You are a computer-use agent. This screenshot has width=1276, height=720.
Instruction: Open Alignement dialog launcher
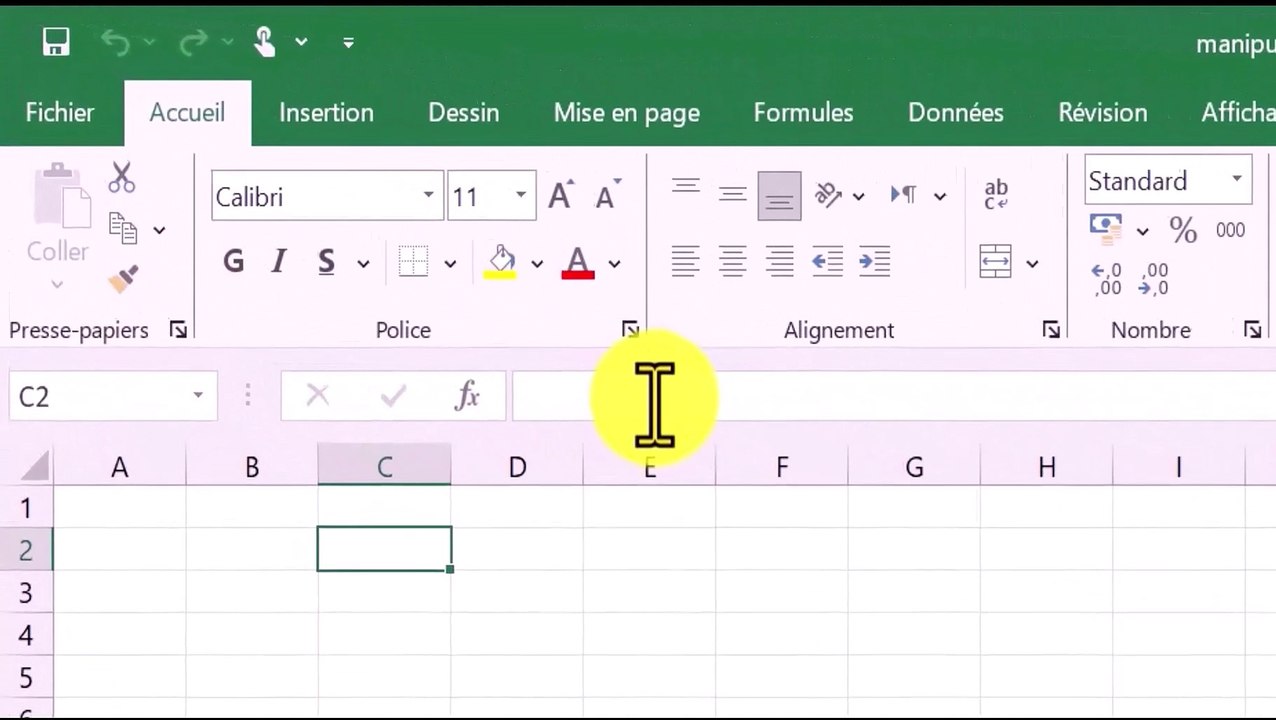click(1051, 330)
